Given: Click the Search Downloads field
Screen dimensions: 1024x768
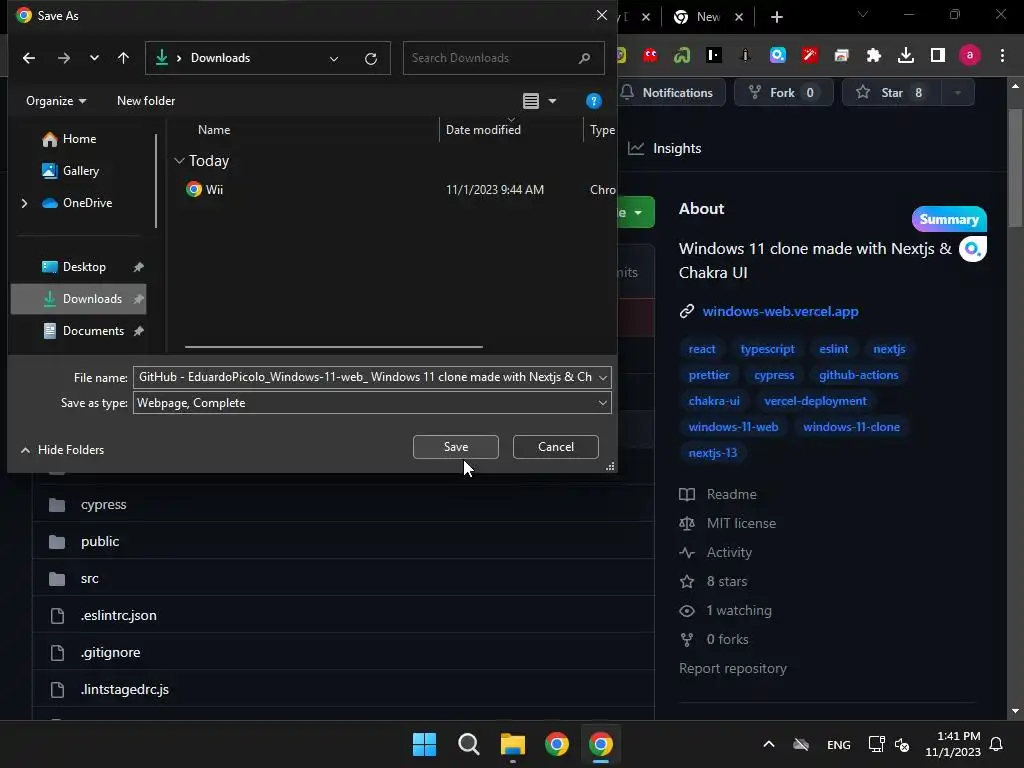Looking at the screenshot, I should pyautogui.click(x=503, y=58).
